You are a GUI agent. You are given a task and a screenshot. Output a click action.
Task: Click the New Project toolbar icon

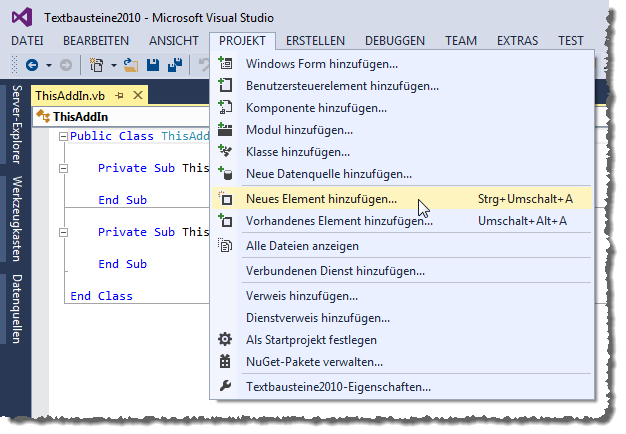tap(96, 65)
